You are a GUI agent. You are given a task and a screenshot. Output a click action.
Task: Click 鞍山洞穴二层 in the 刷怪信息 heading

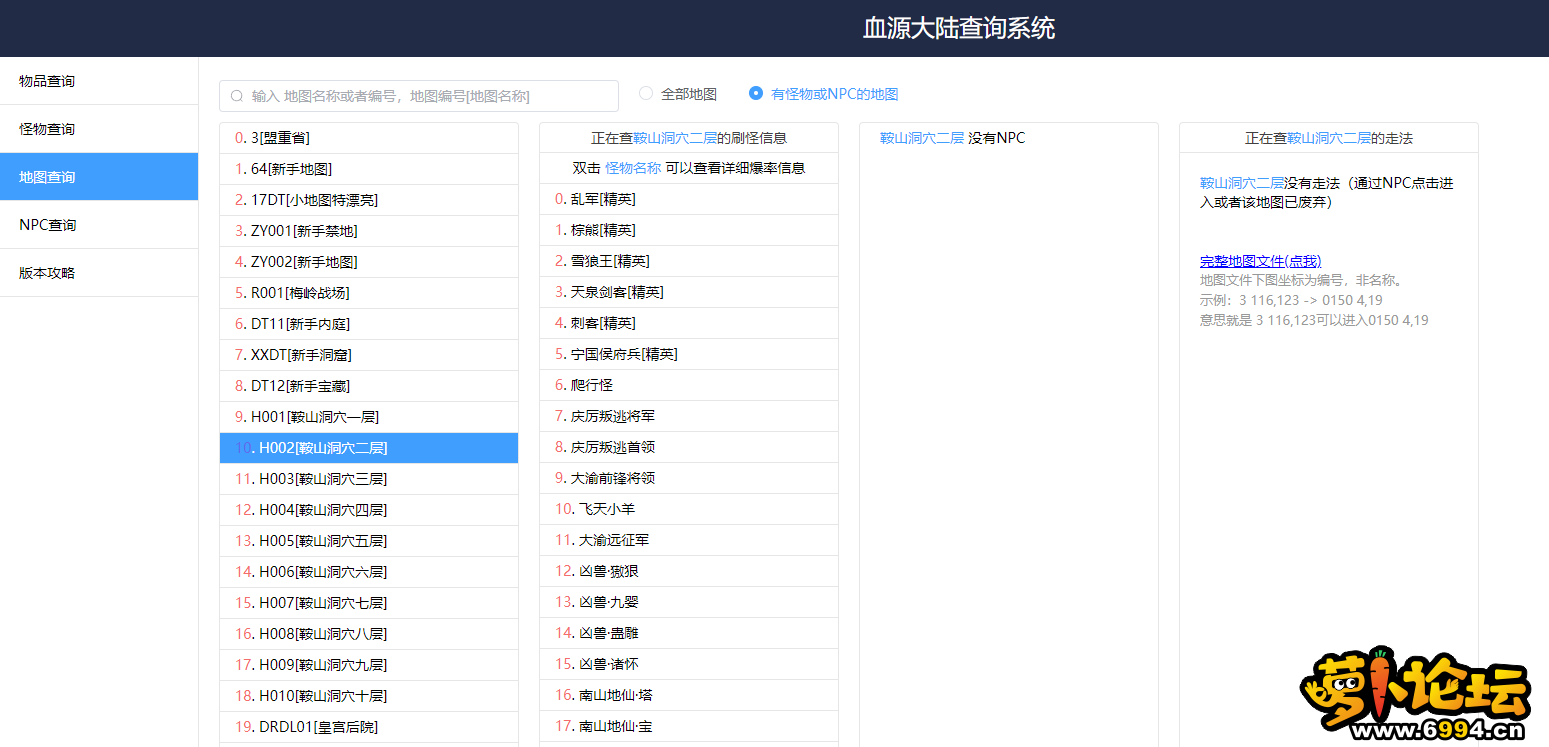click(675, 138)
